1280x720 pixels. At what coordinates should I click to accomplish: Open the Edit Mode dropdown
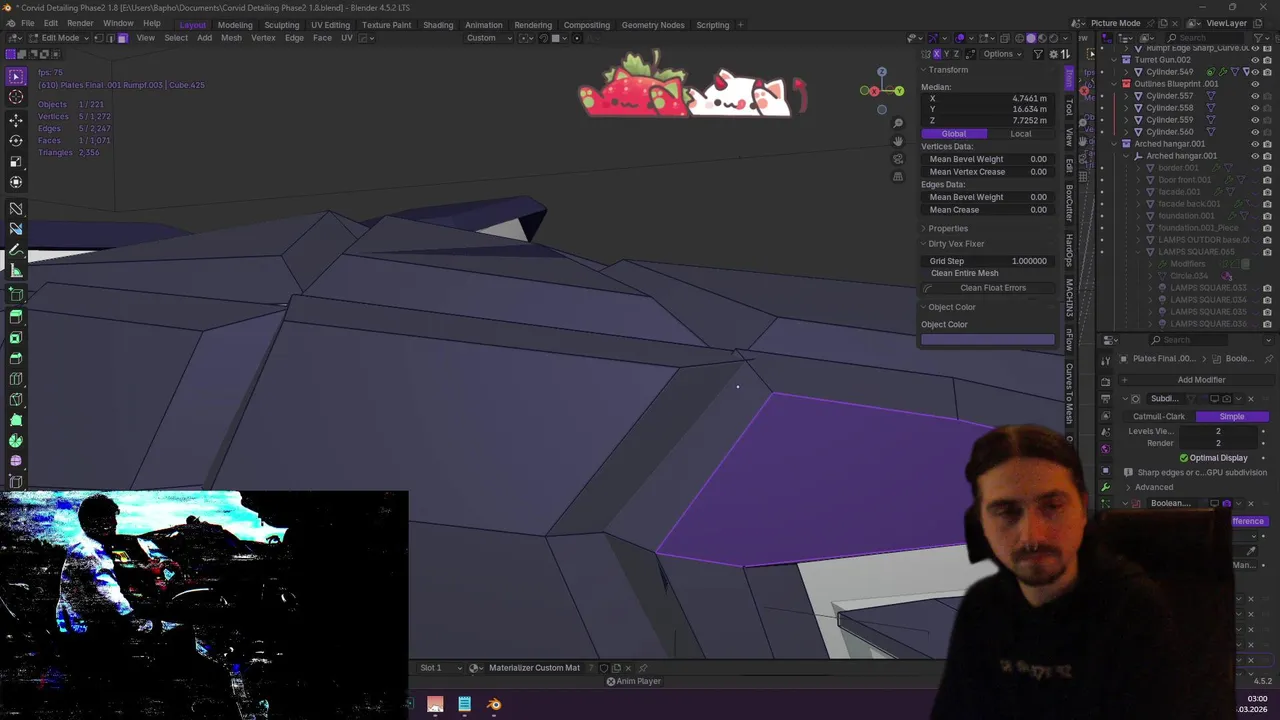tap(60, 38)
